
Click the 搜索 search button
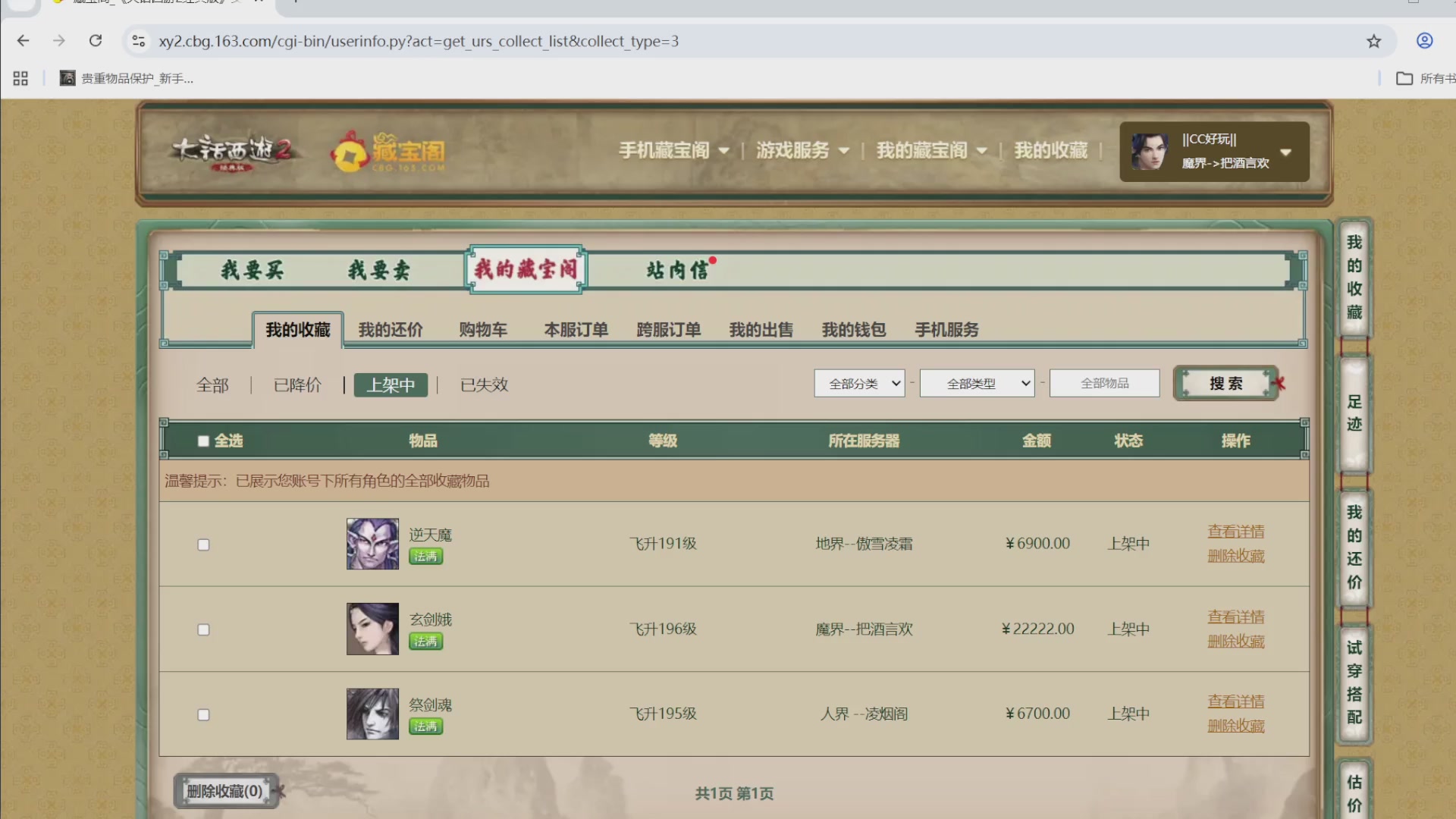click(x=1225, y=383)
